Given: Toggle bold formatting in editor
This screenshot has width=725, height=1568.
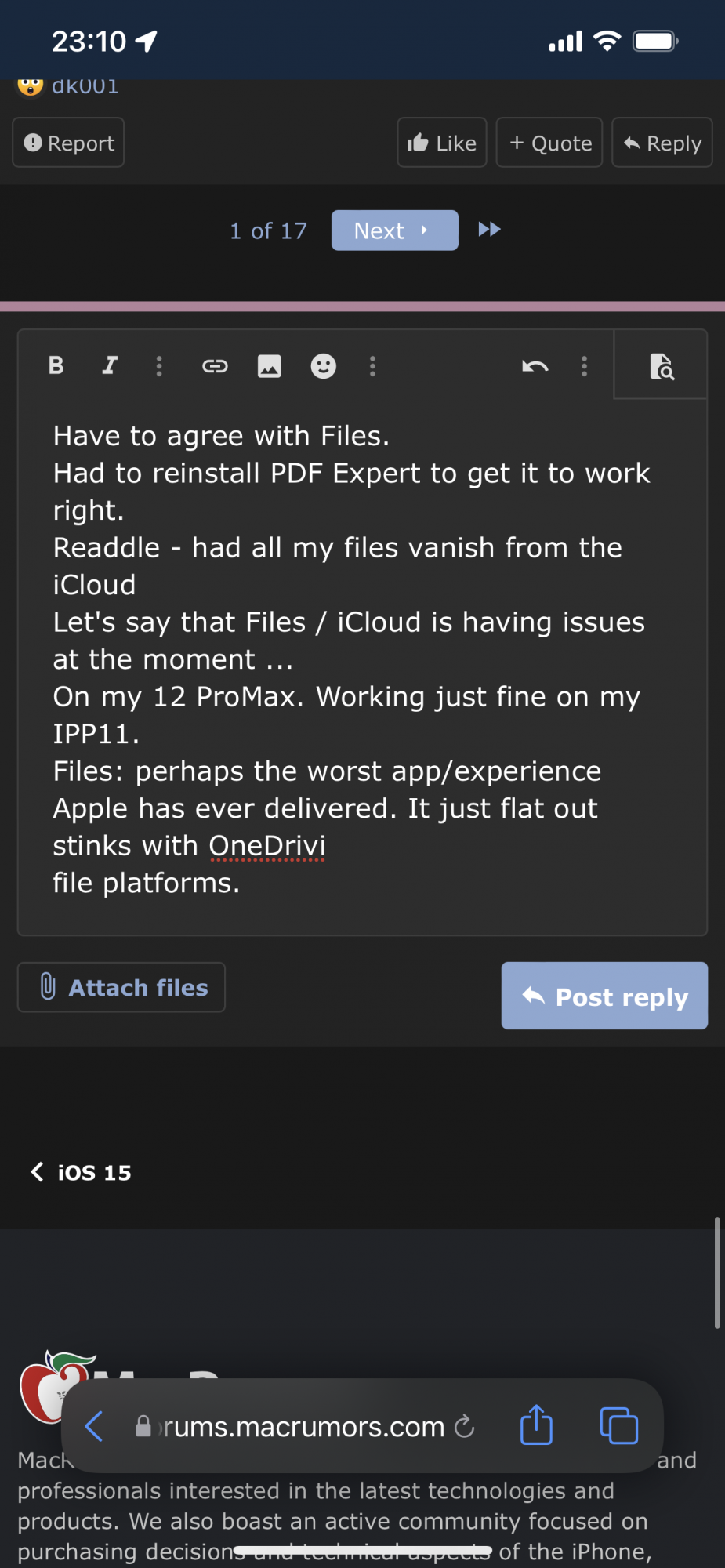Looking at the screenshot, I should pyautogui.click(x=56, y=365).
